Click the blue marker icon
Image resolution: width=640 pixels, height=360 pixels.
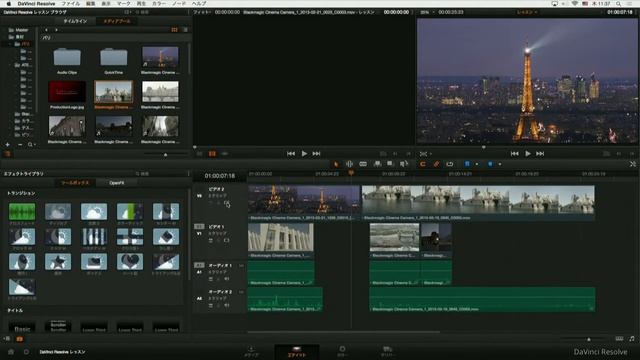click(490, 164)
